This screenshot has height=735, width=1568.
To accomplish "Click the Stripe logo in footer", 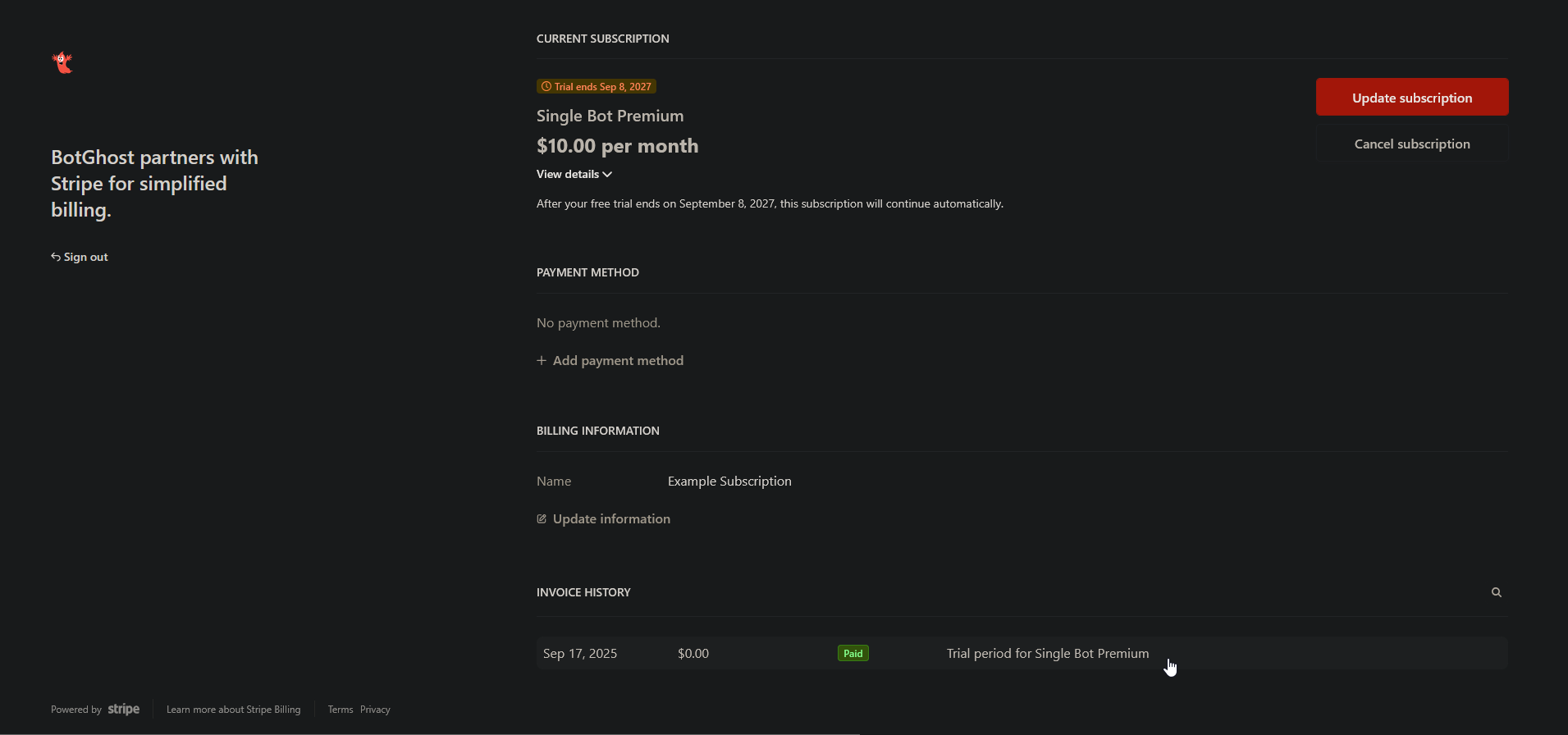I will pos(124,710).
